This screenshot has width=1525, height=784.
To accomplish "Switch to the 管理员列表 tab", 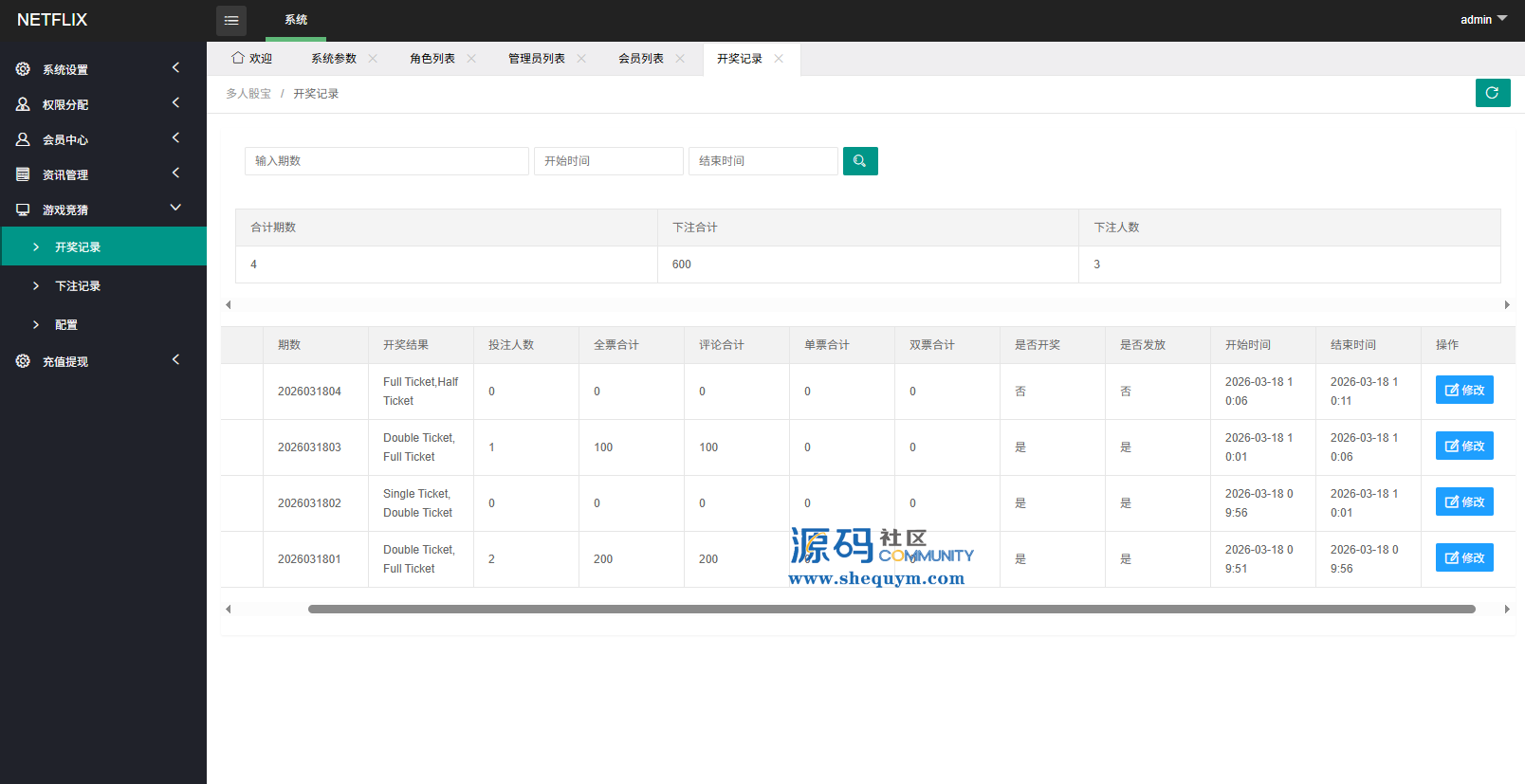I will click(537, 59).
